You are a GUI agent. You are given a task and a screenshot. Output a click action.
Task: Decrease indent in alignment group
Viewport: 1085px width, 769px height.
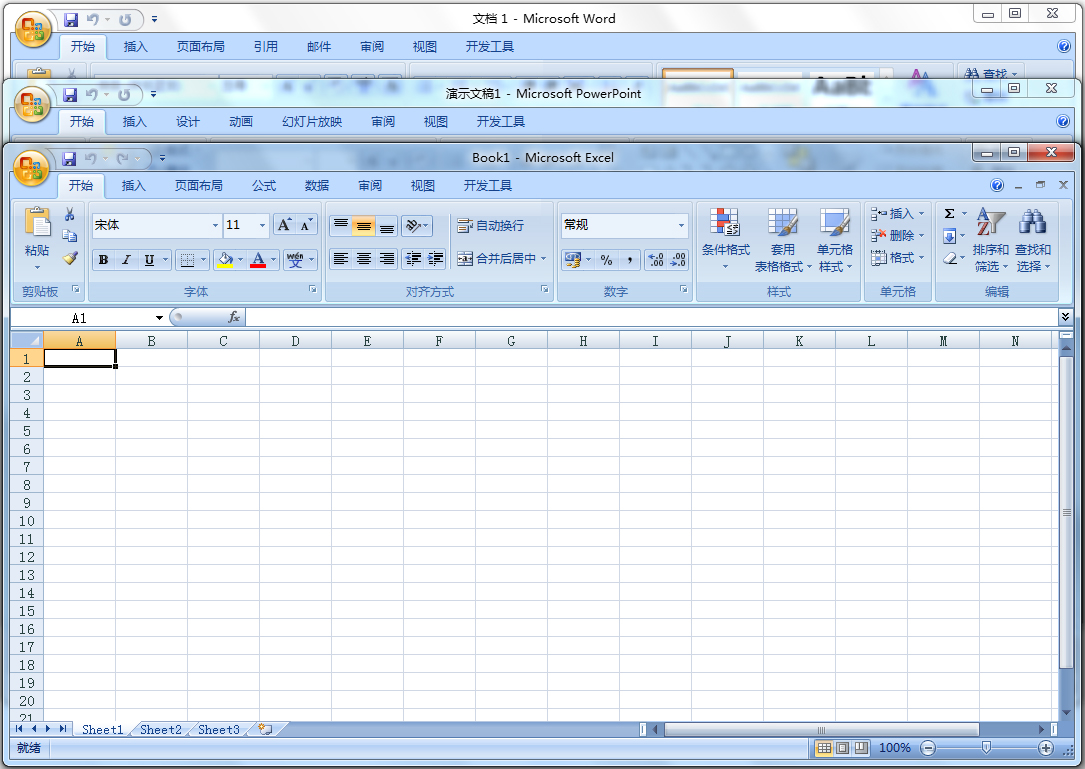(x=412, y=259)
